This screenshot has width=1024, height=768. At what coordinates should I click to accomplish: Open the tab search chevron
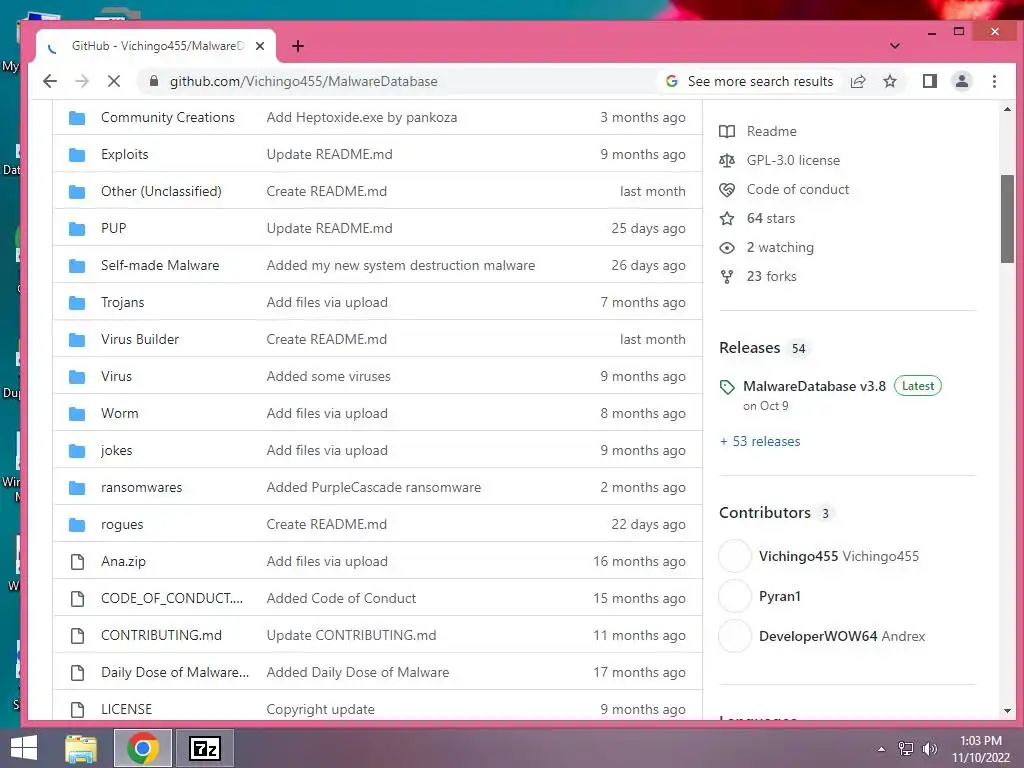895,46
